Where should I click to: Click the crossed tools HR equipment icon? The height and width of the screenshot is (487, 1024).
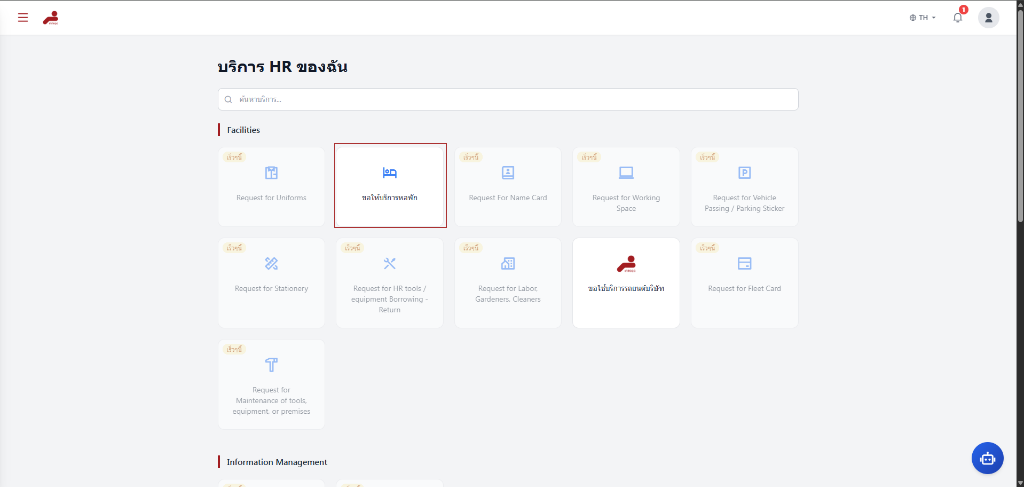390,263
